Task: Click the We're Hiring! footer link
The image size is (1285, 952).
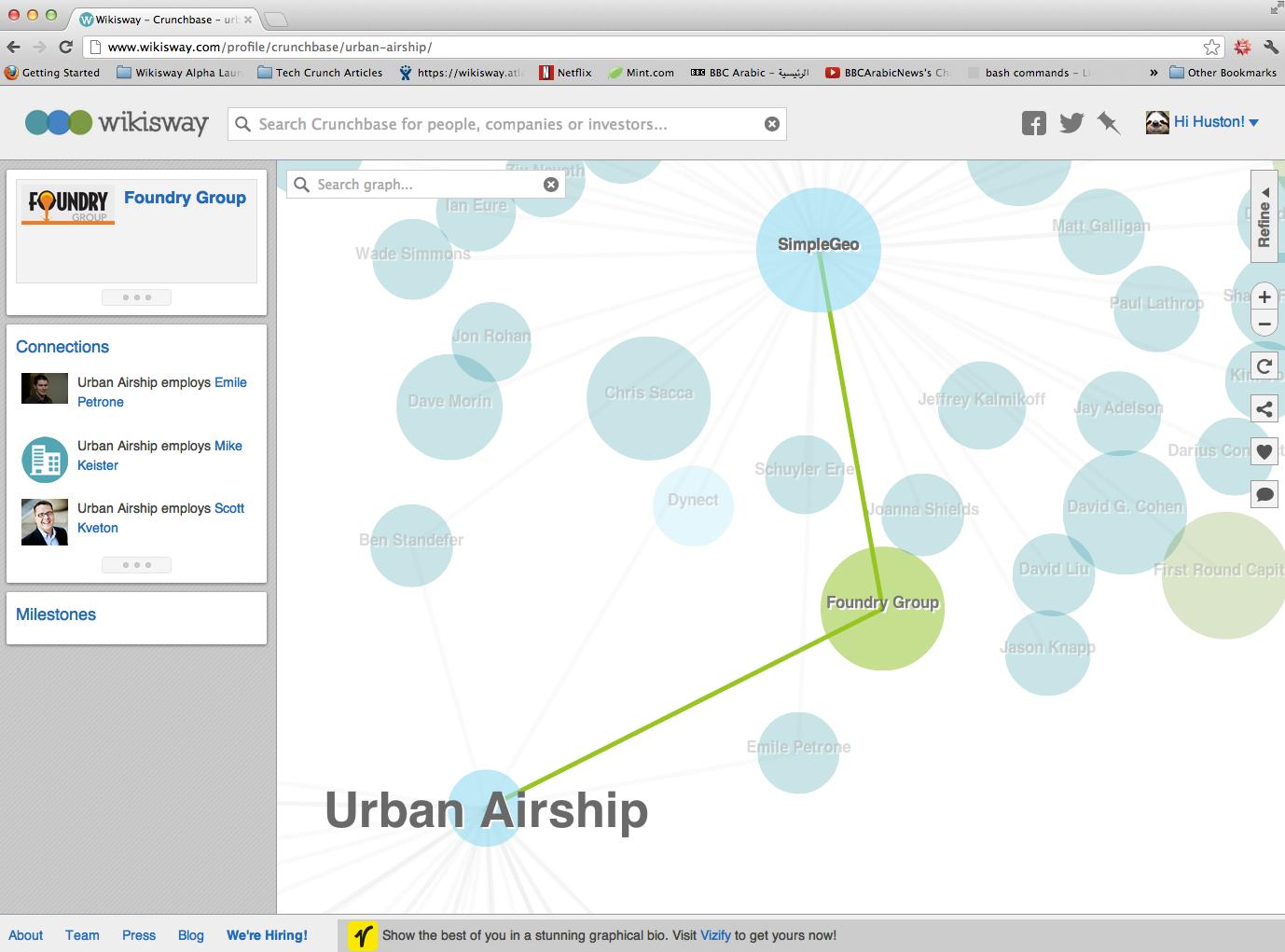Action: [x=267, y=935]
